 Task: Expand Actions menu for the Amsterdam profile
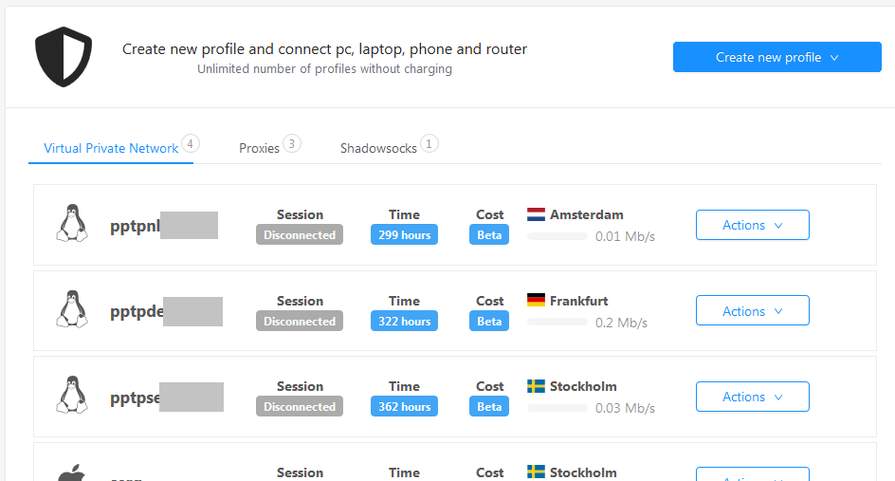[x=752, y=225]
